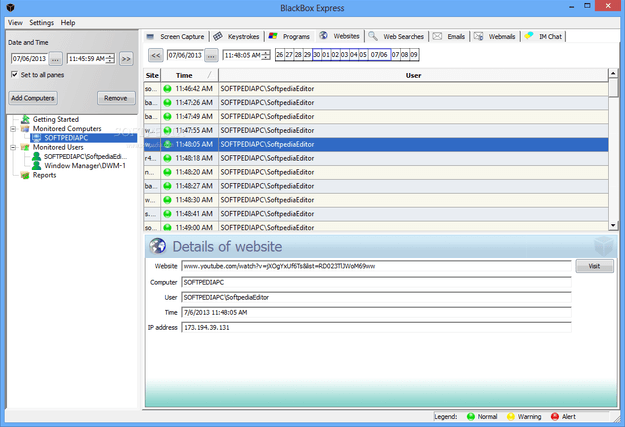
Task: Click the Computer field SOFTPEDIAPC
Action: tap(376, 282)
